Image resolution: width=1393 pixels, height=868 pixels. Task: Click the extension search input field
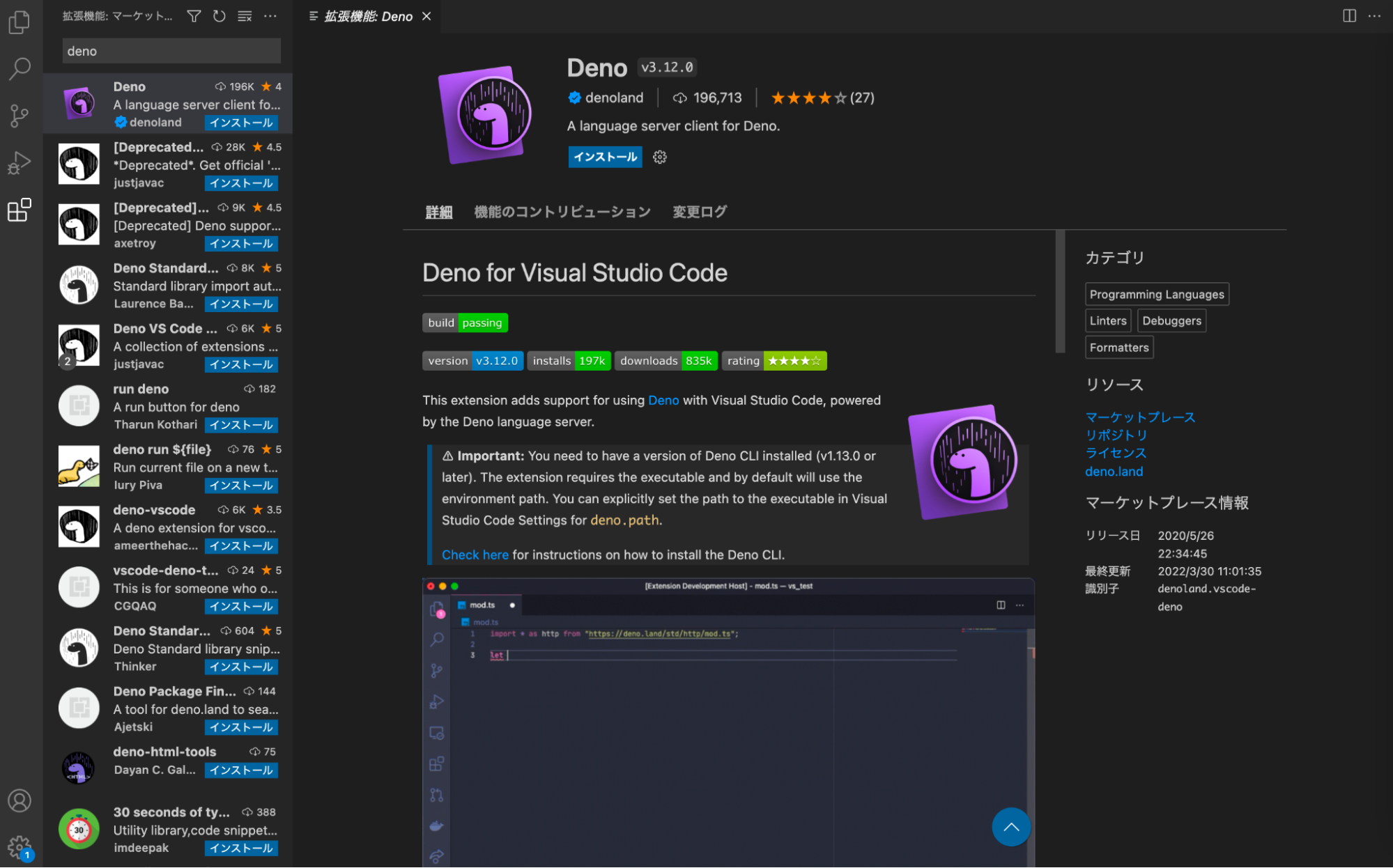click(x=171, y=51)
